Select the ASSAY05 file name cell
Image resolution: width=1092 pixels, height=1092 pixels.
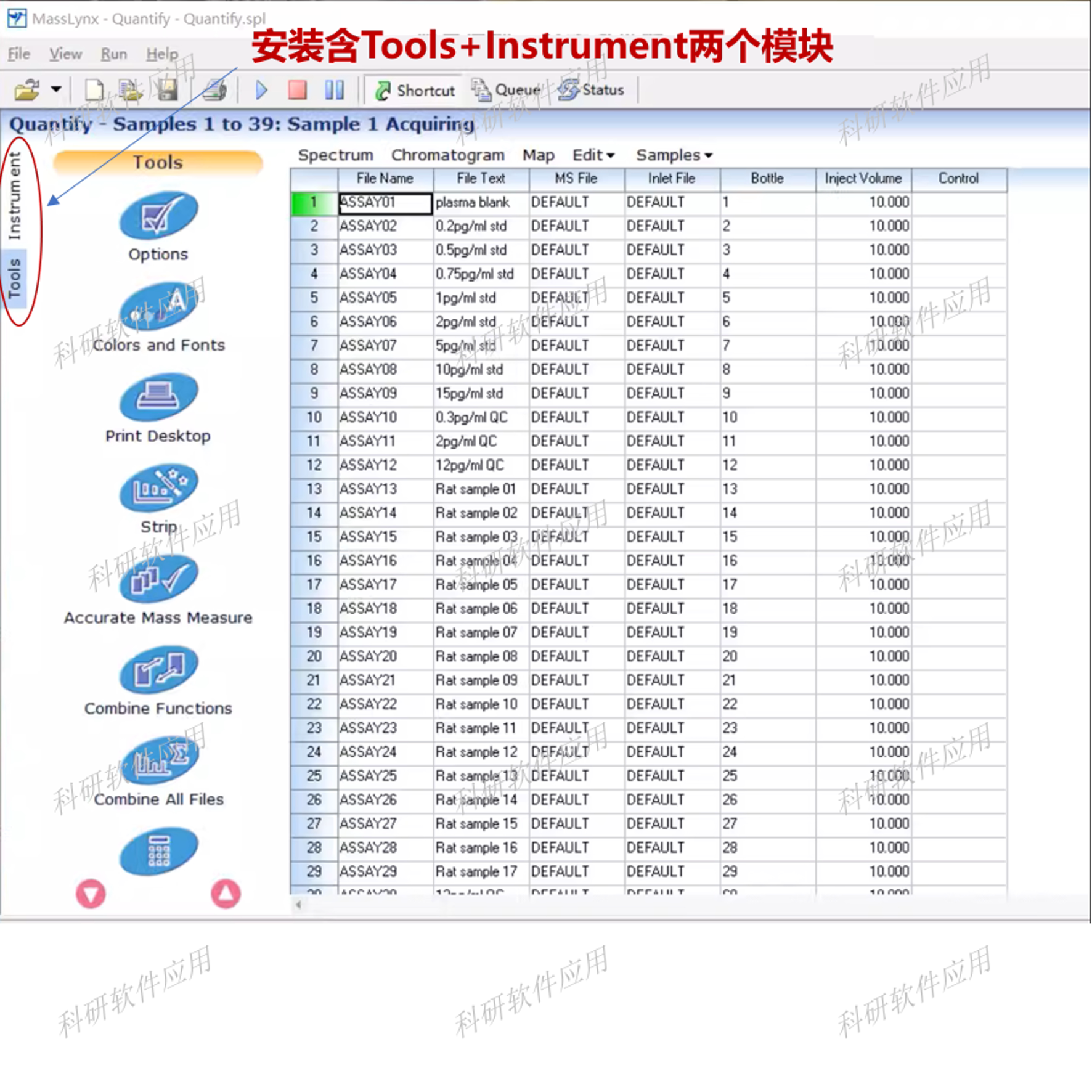(385, 298)
